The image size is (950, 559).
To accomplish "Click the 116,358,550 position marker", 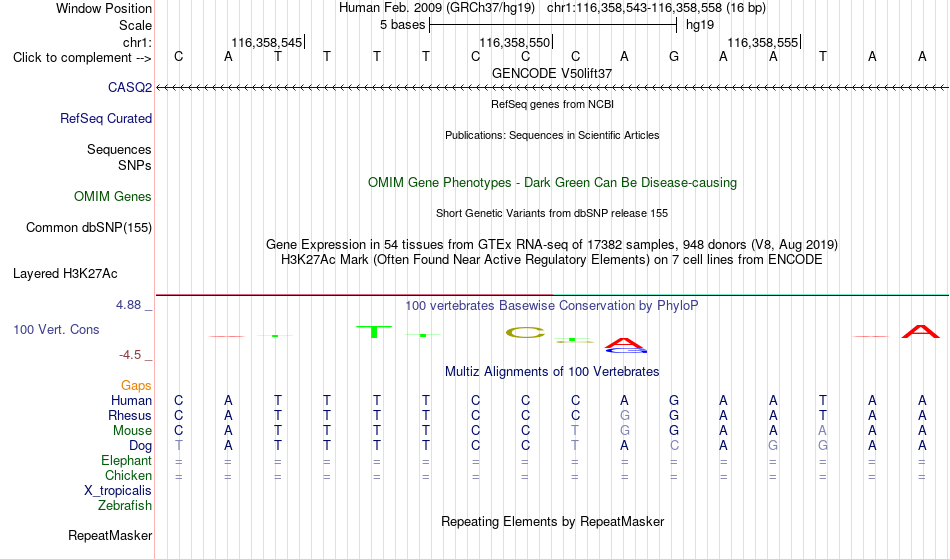I will pos(515,42).
